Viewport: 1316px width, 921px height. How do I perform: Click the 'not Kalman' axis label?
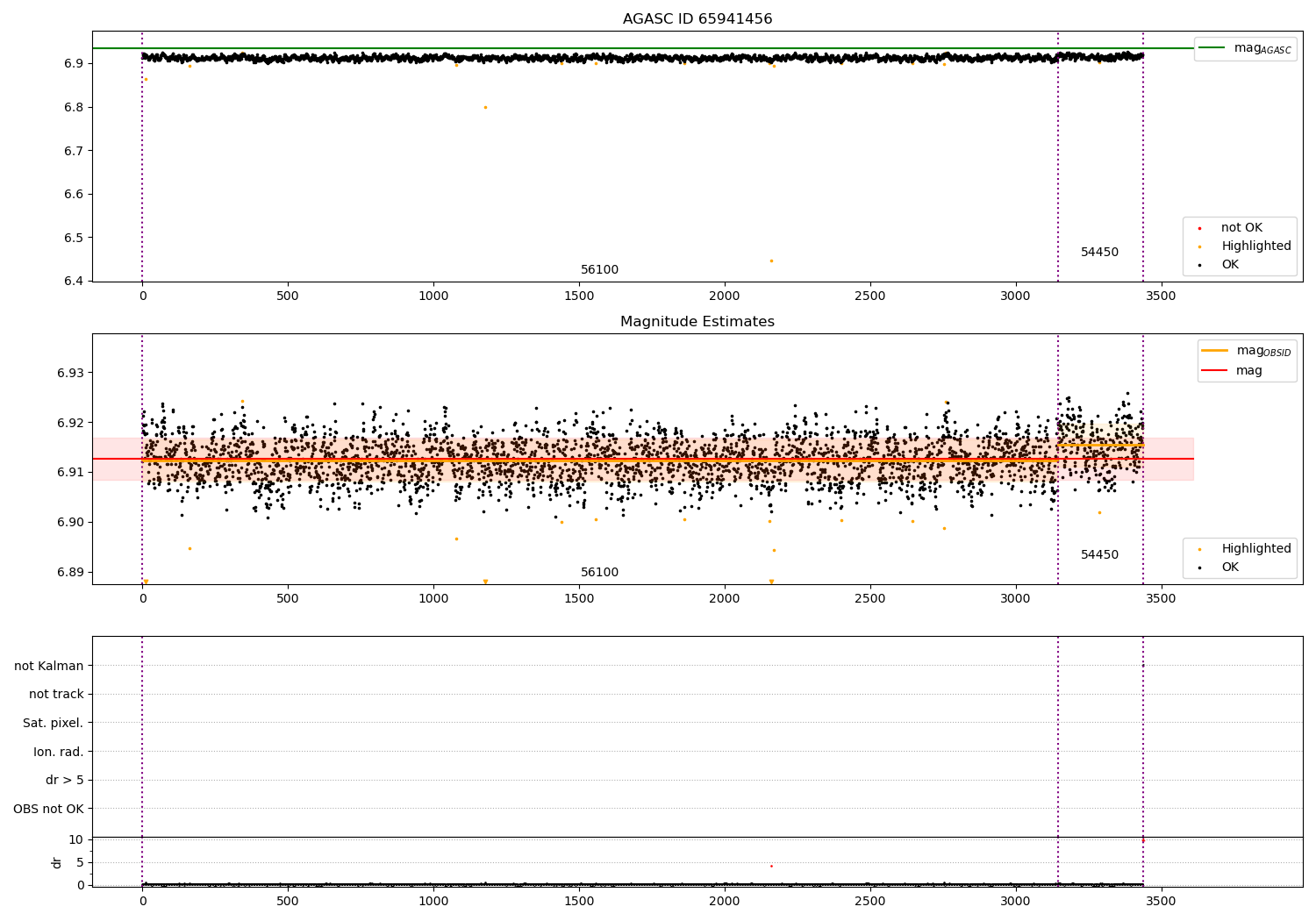coord(49,666)
